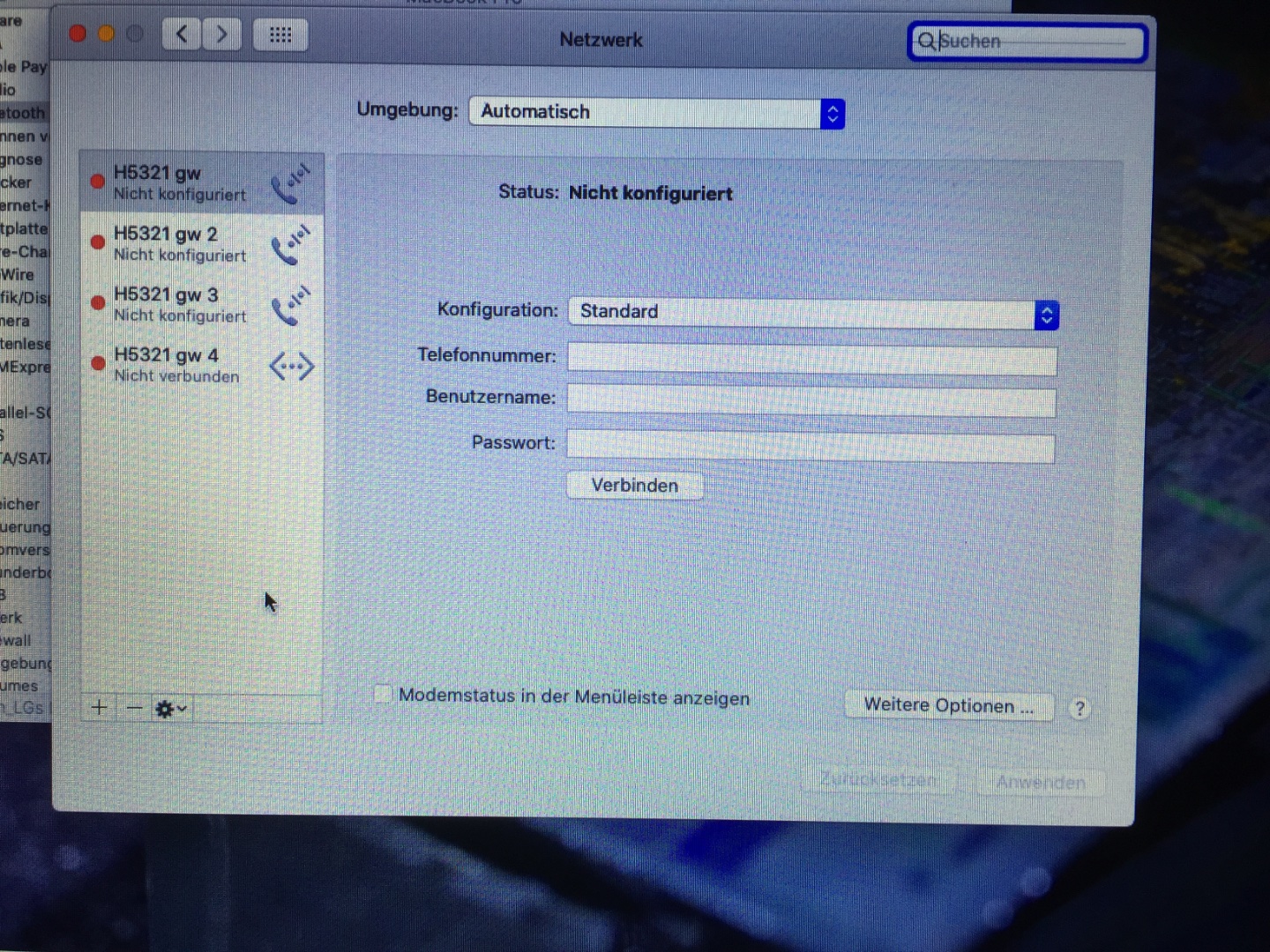Show all preferences via the grid icon

(280, 35)
